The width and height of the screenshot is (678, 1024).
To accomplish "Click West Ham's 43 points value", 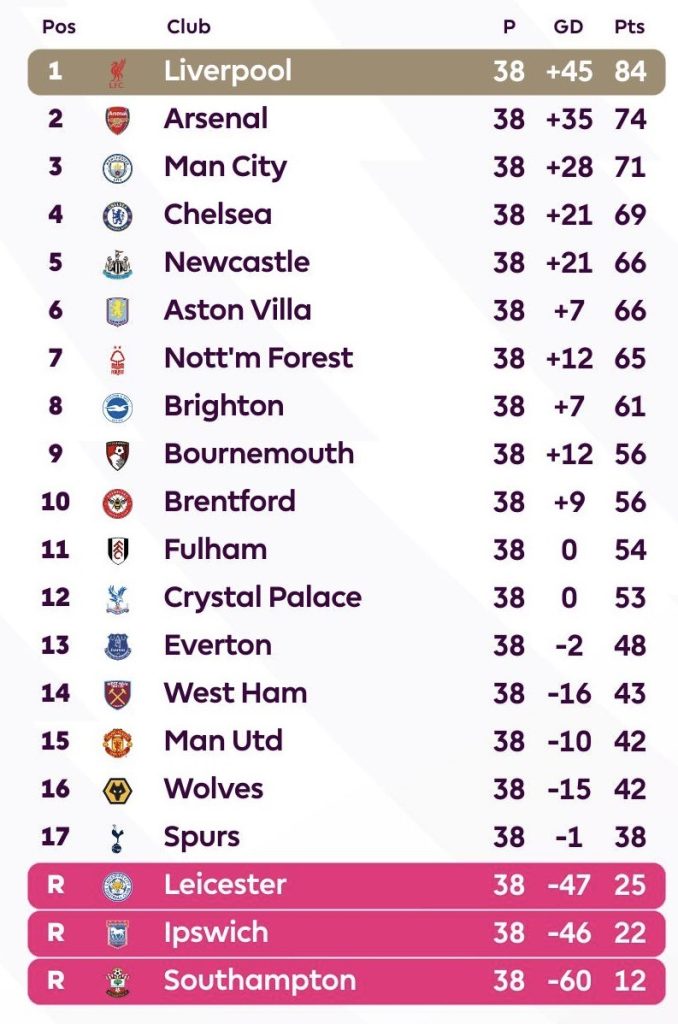I will [630, 693].
